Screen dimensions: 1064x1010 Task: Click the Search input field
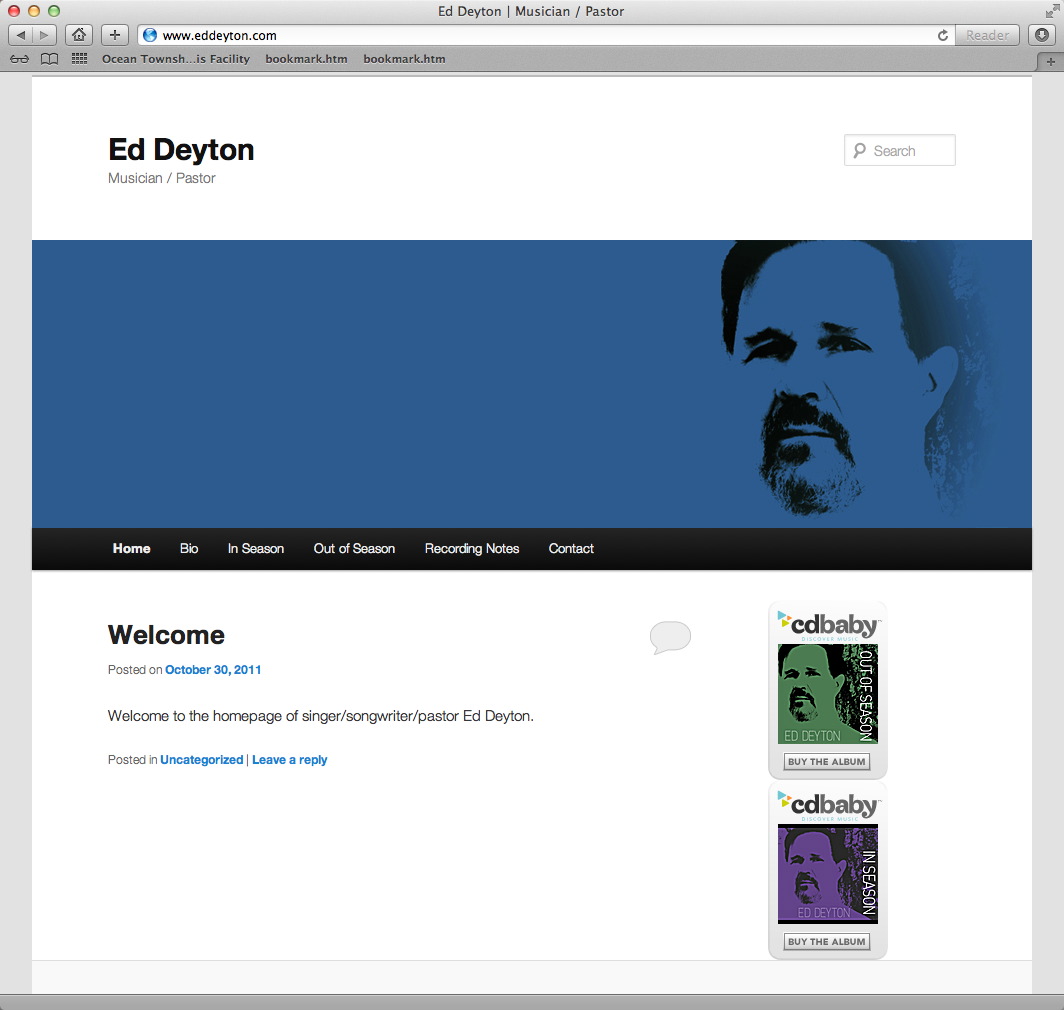click(x=900, y=150)
